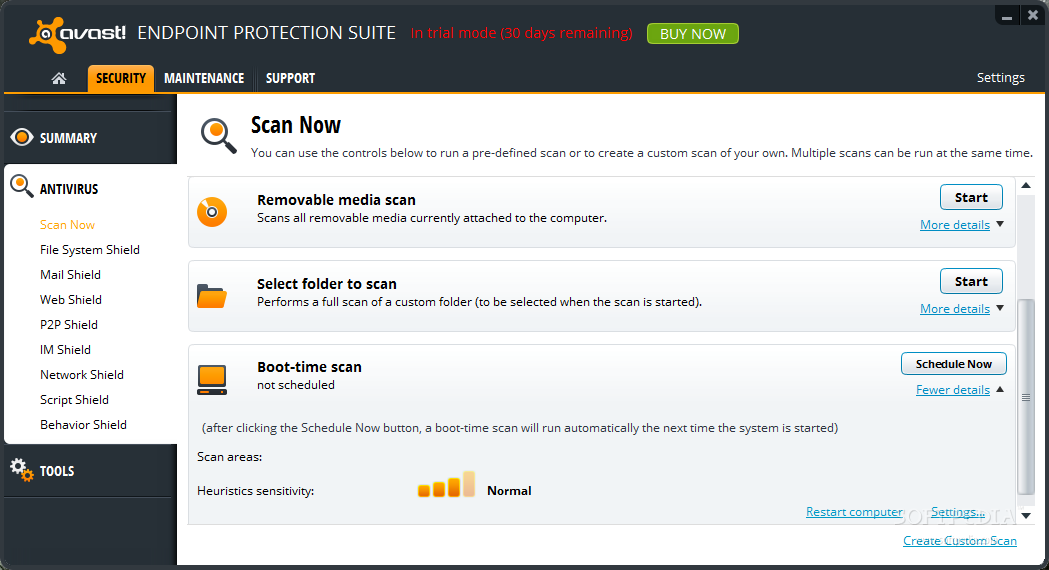Select the Antivirus magnifier icon
Screen dimensions: 1049x570
(21, 186)
